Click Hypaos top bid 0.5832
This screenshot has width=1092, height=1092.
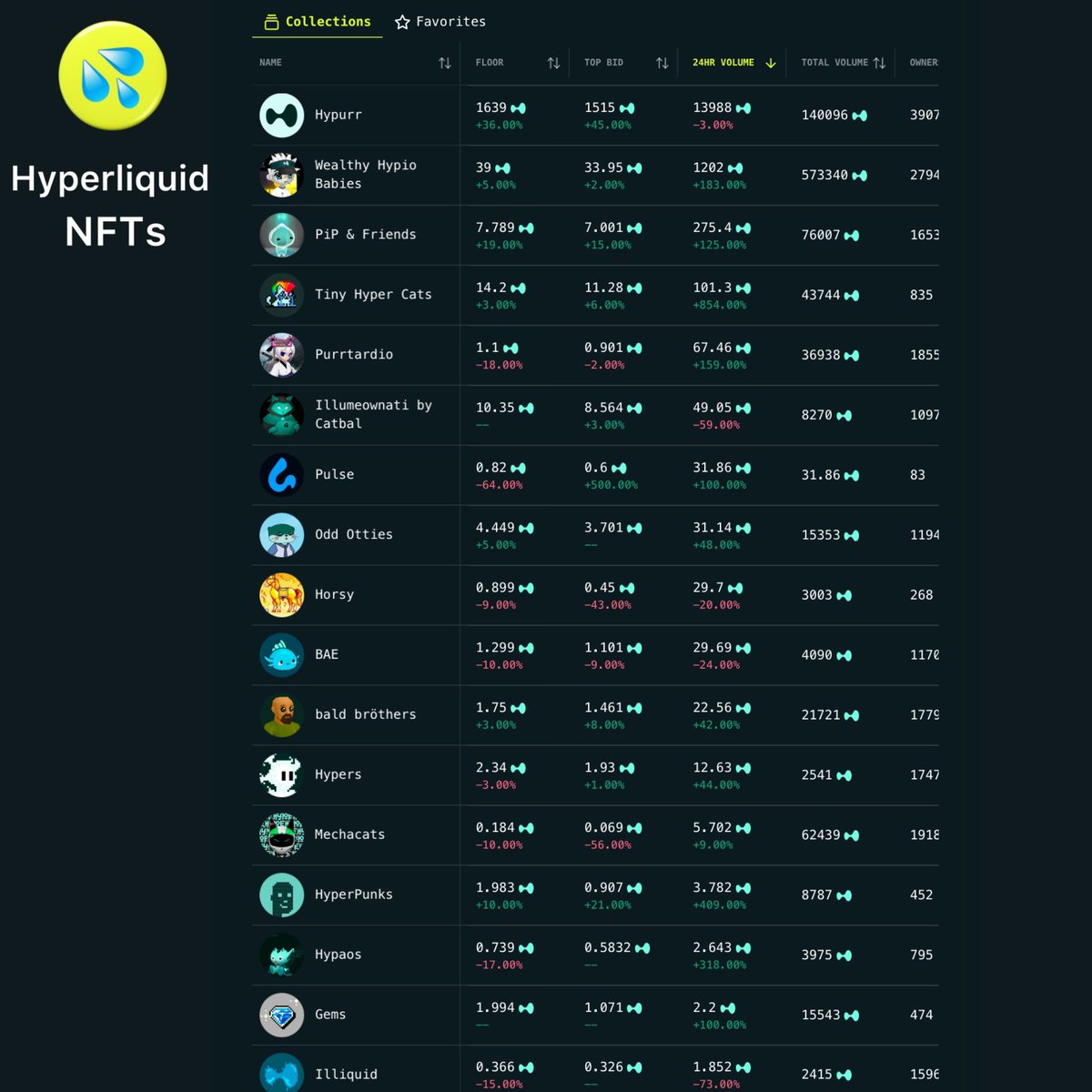click(x=608, y=948)
